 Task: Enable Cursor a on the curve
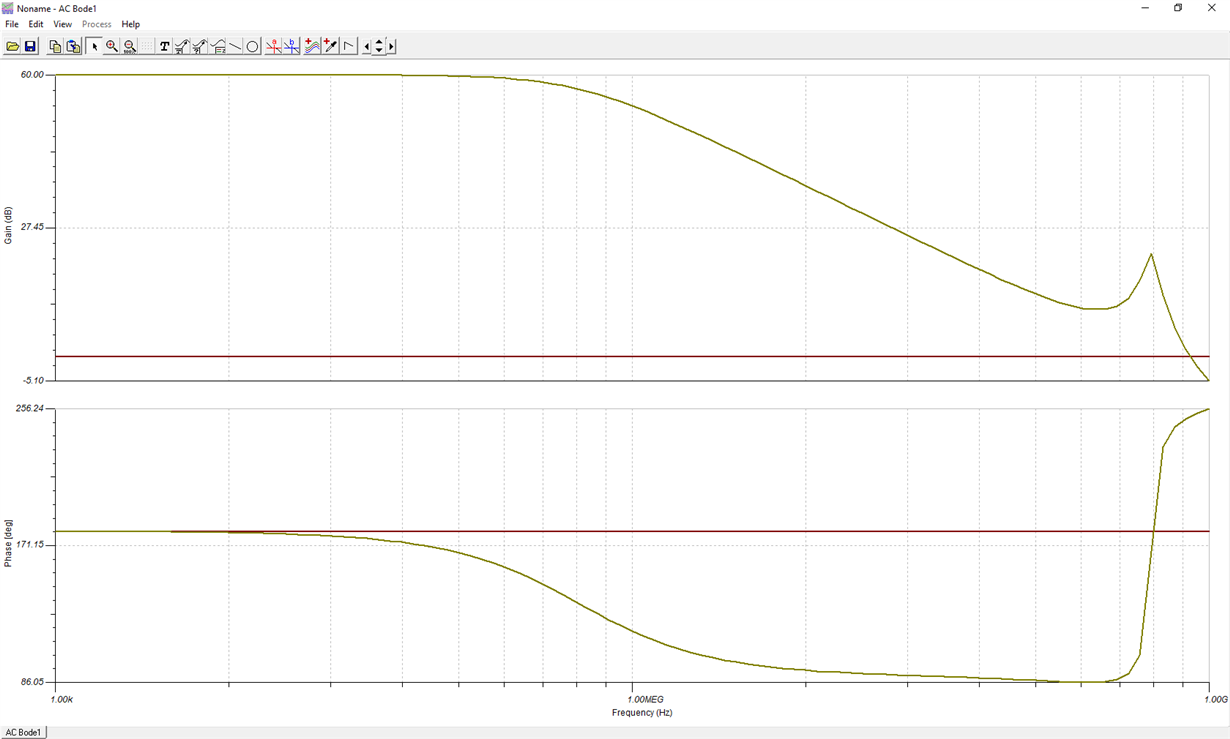click(x=272, y=46)
